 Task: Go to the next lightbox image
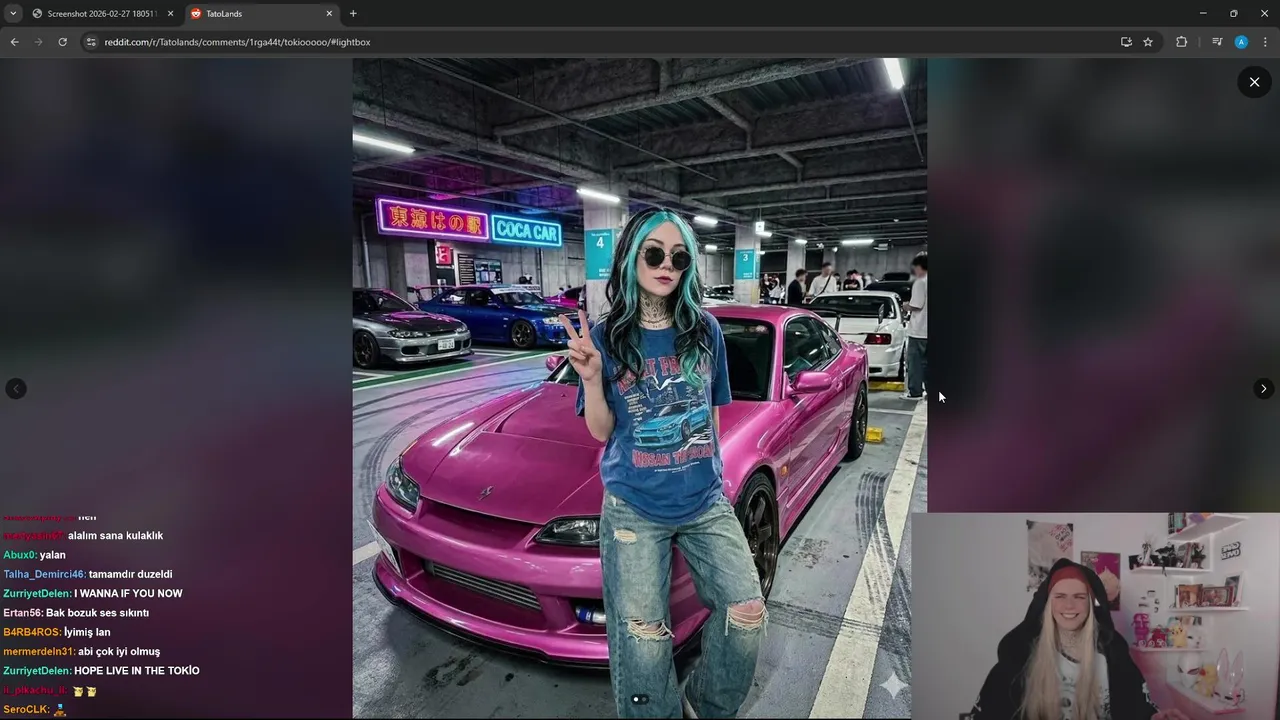click(1263, 389)
